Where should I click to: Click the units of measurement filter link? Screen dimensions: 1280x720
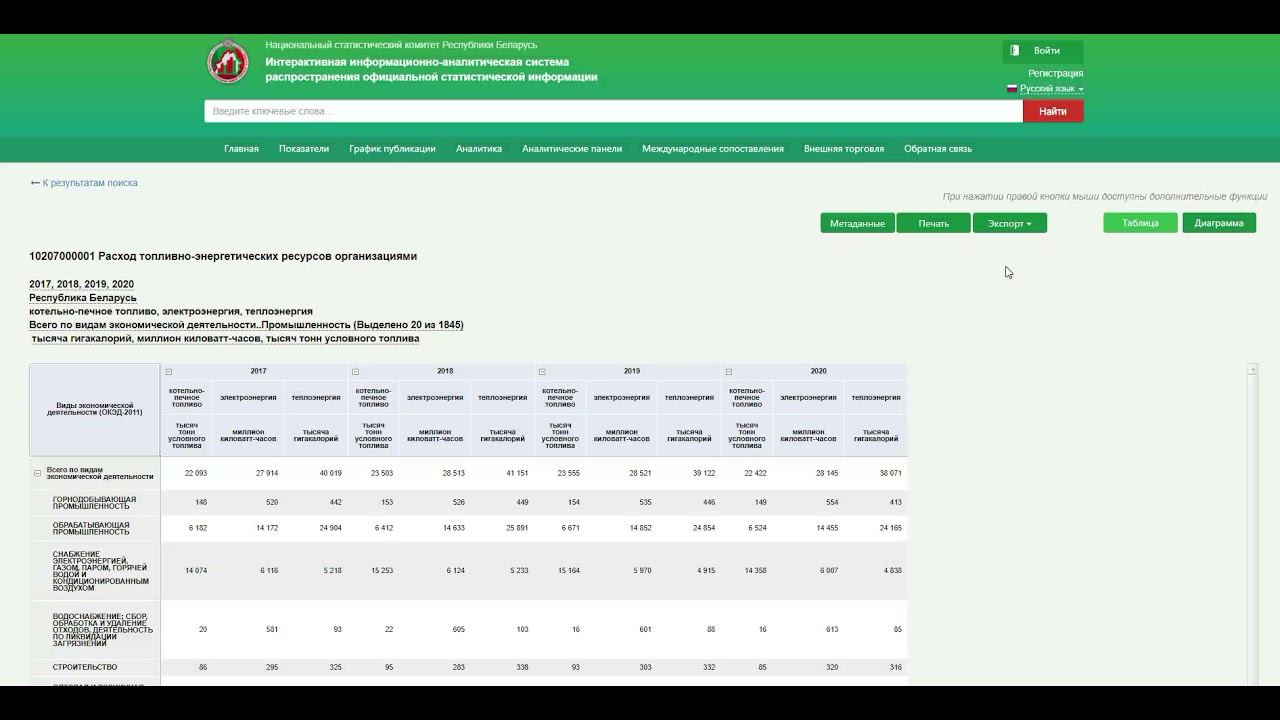(x=225, y=339)
